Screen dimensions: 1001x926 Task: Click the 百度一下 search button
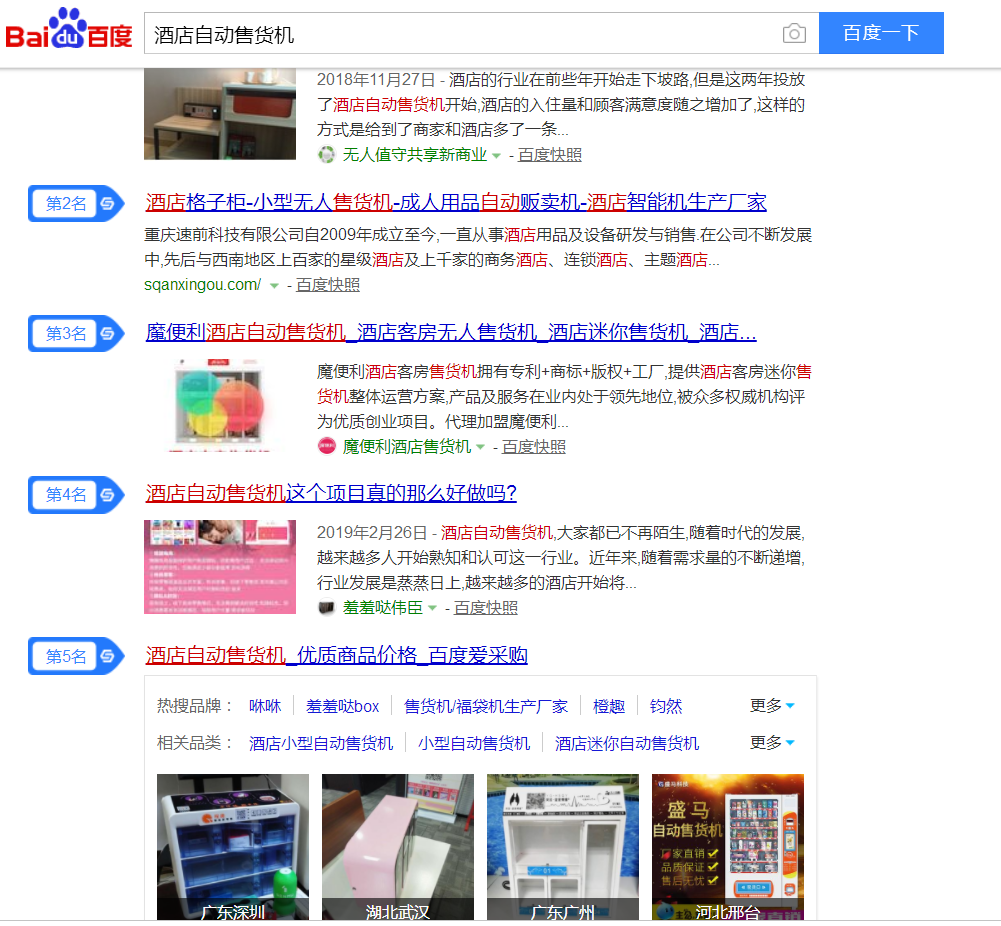tap(881, 33)
